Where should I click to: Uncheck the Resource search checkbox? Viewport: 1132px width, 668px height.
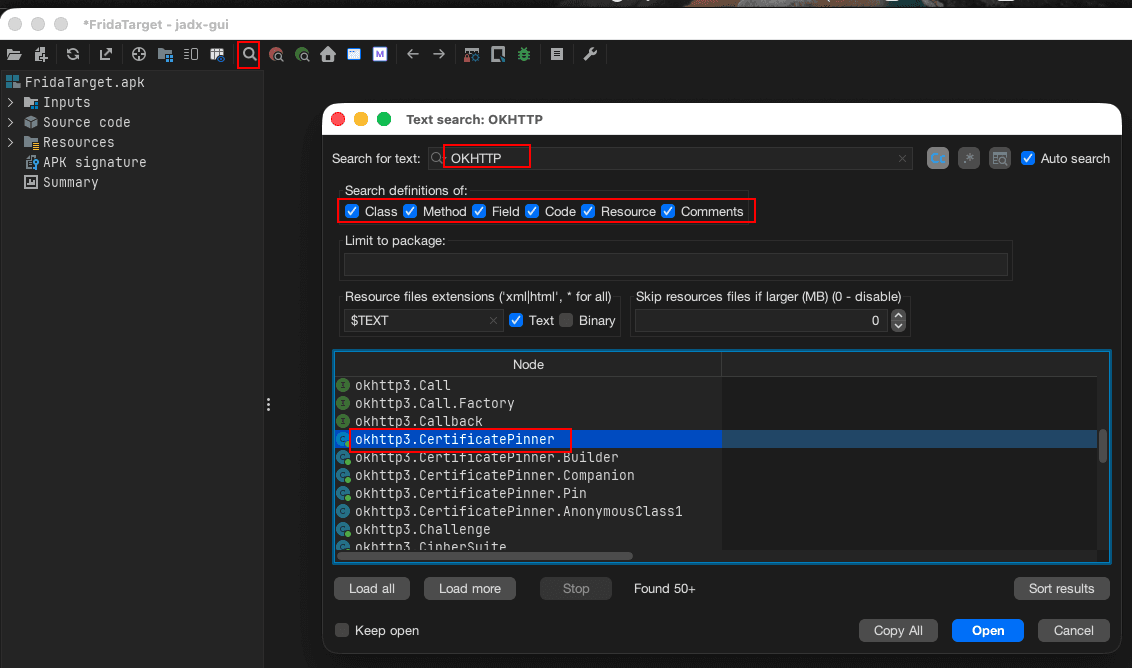coord(588,211)
